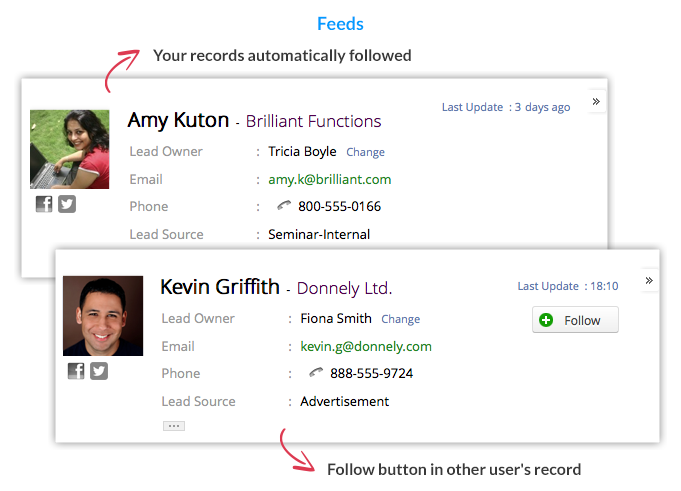Viewport: 681px width, 491px height.
Task: Click the Feeds heading
Action: 340,24
